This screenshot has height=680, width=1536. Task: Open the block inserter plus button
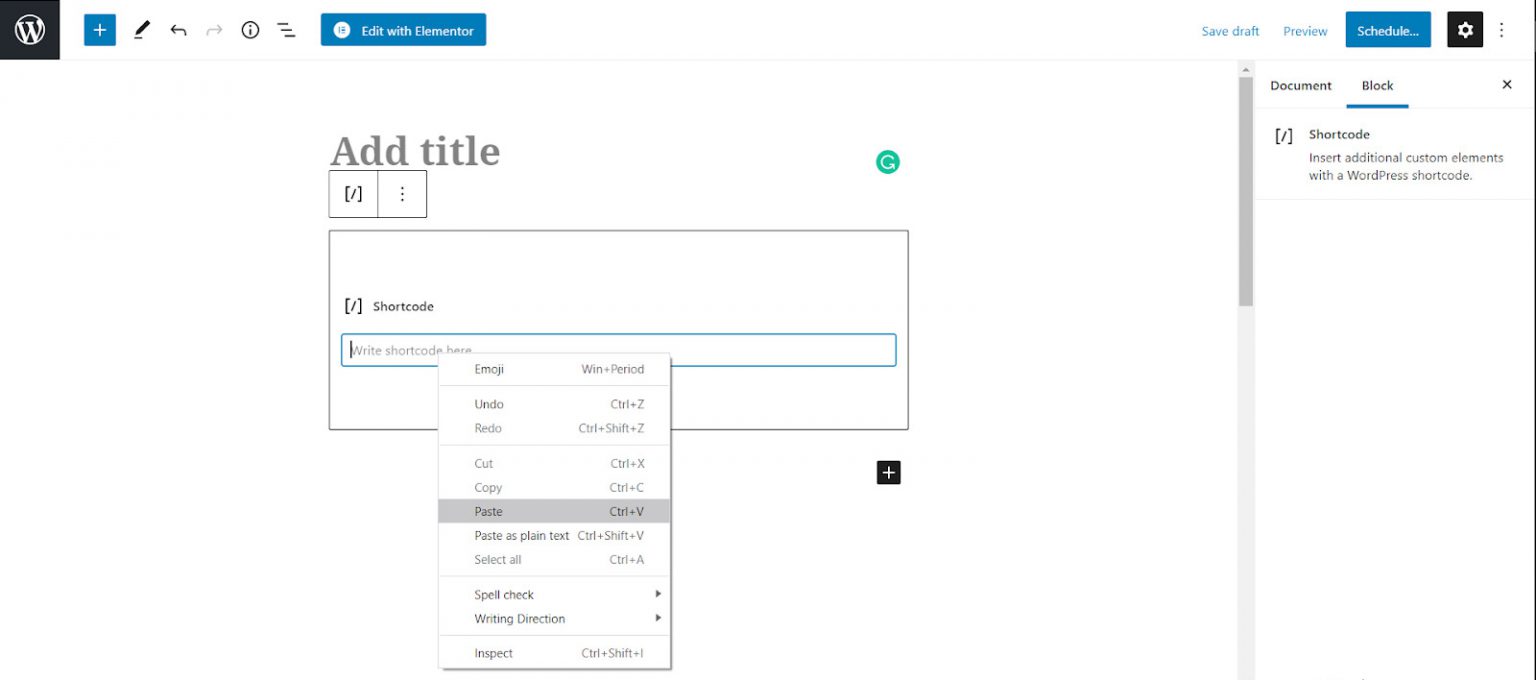coord(100,30)
